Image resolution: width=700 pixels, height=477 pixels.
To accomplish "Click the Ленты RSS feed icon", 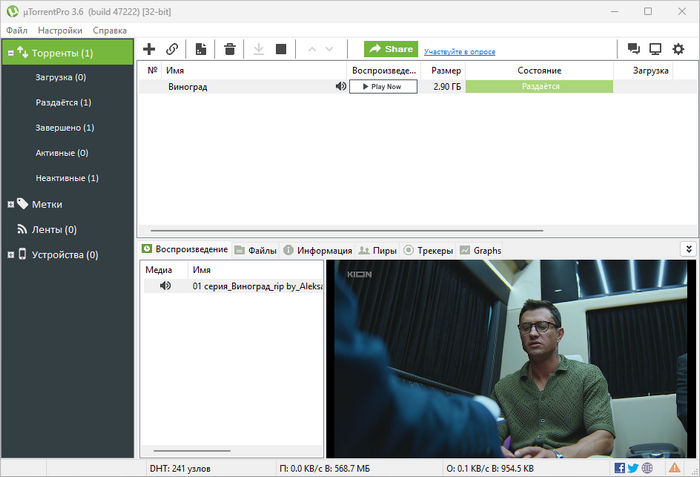I will coord(22,229).
